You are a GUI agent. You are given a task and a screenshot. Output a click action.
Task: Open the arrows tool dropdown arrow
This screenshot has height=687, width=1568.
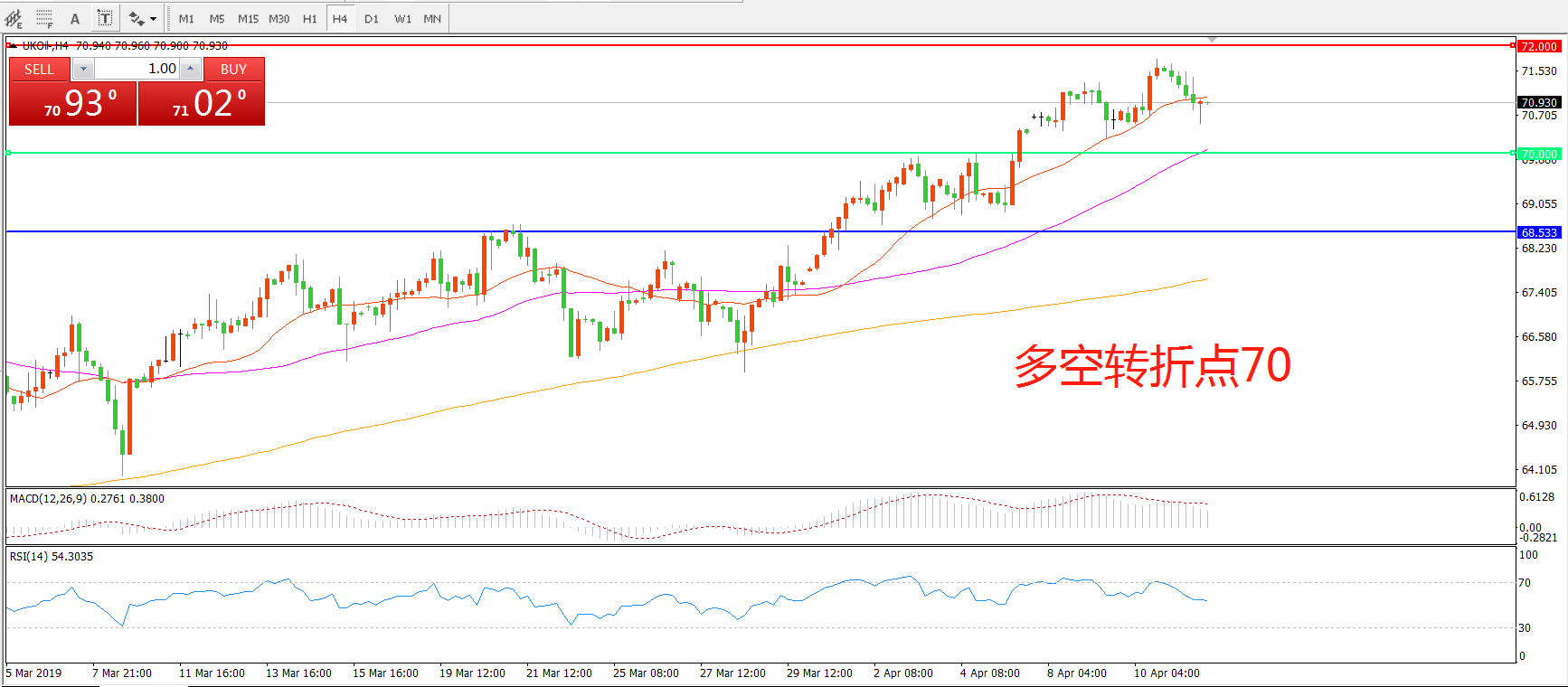154,19
